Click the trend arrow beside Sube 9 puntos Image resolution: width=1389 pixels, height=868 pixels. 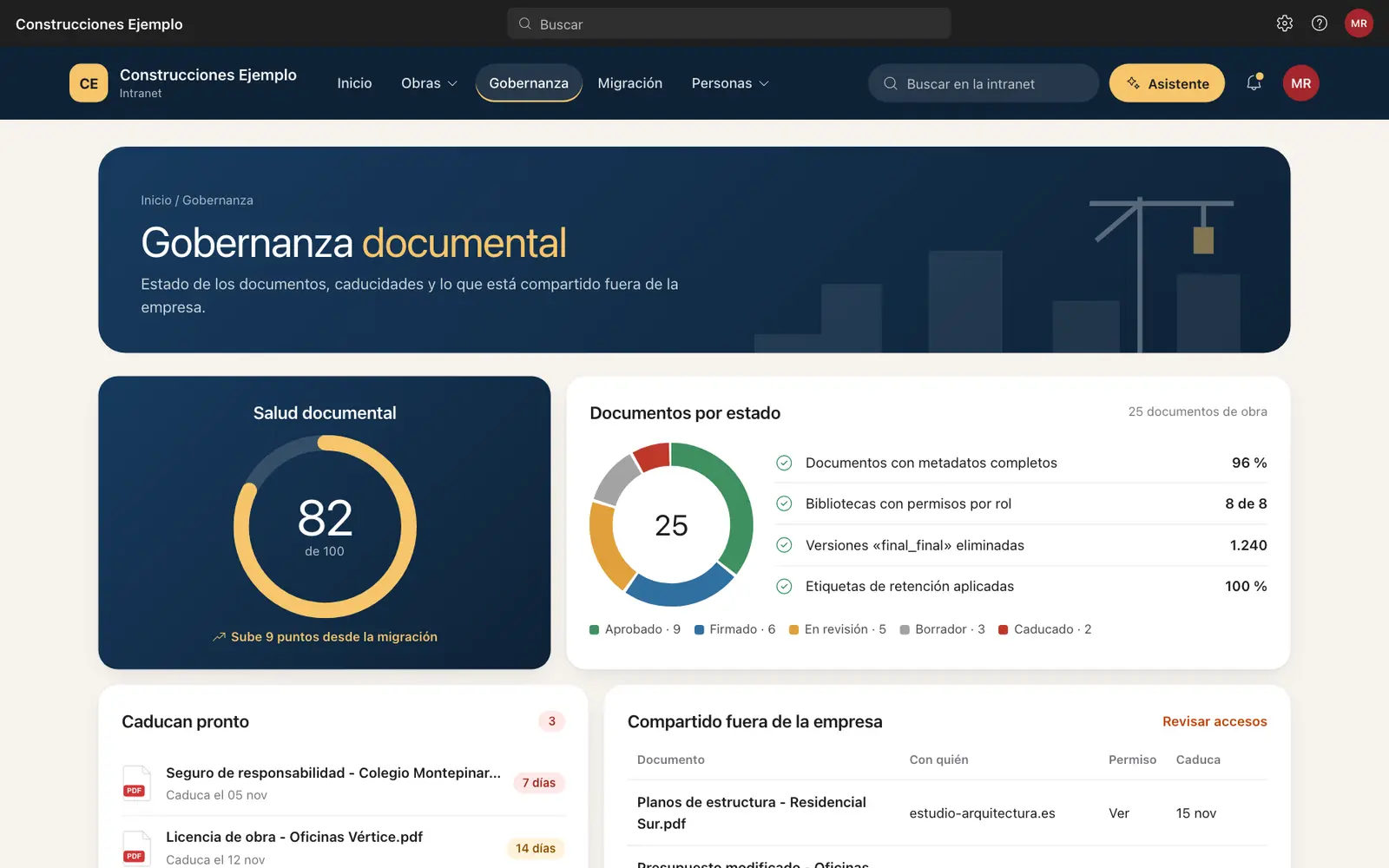click(219, 637)
